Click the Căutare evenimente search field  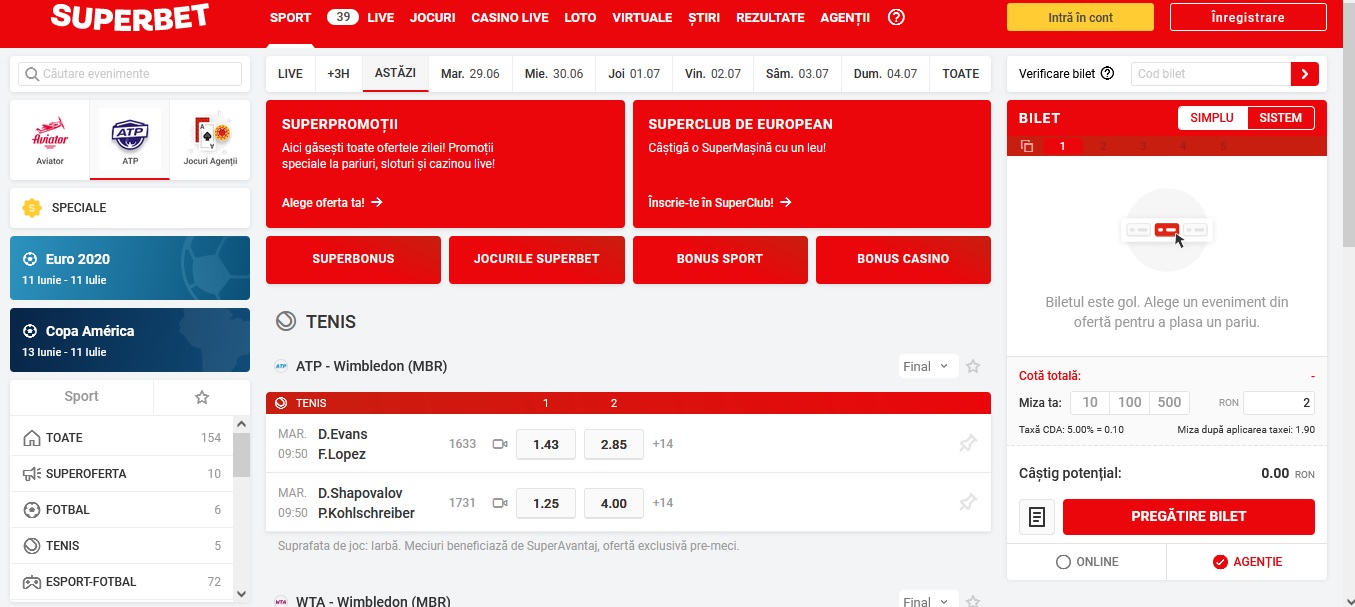130,74
